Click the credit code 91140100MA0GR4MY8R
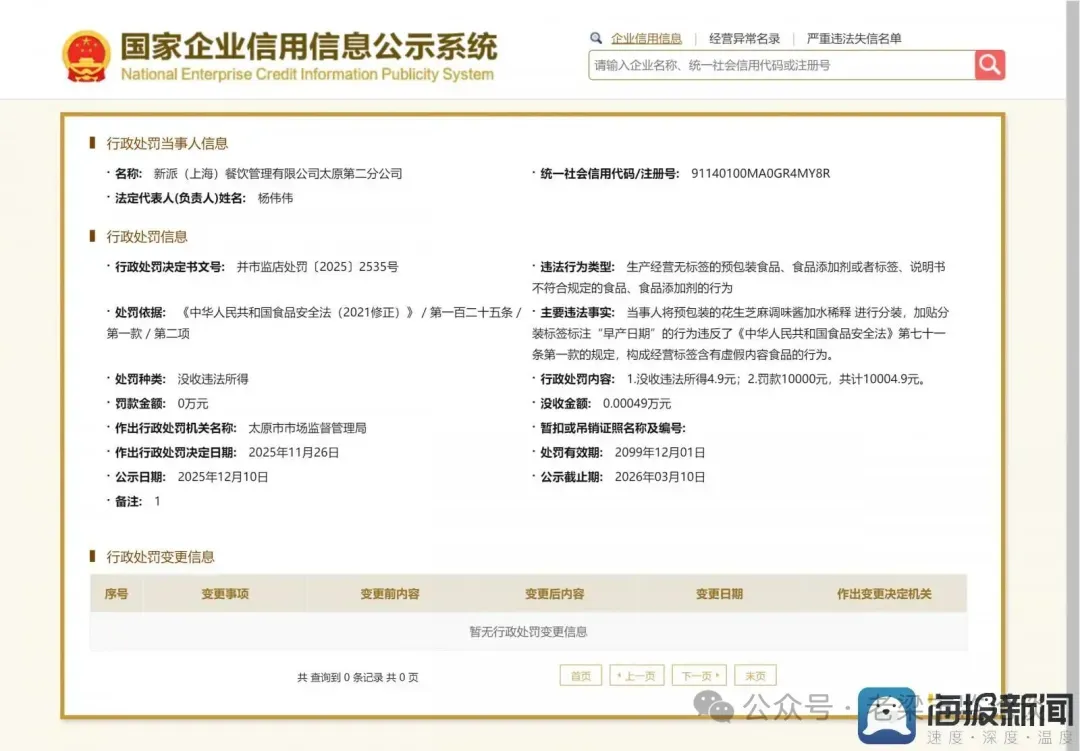This screenshot has width=1080, height=751. pyautogui.click(x=760, y=174)
